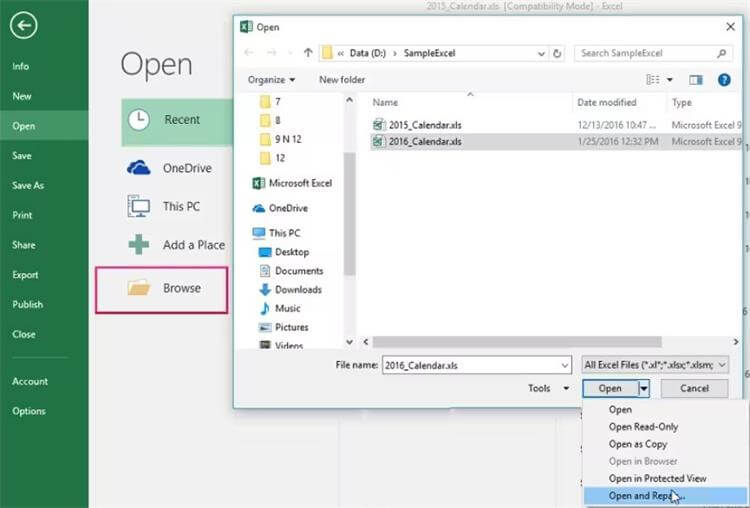The image size is (750, 508).
Task: Click the Cancel button
Action: point(695,388)
